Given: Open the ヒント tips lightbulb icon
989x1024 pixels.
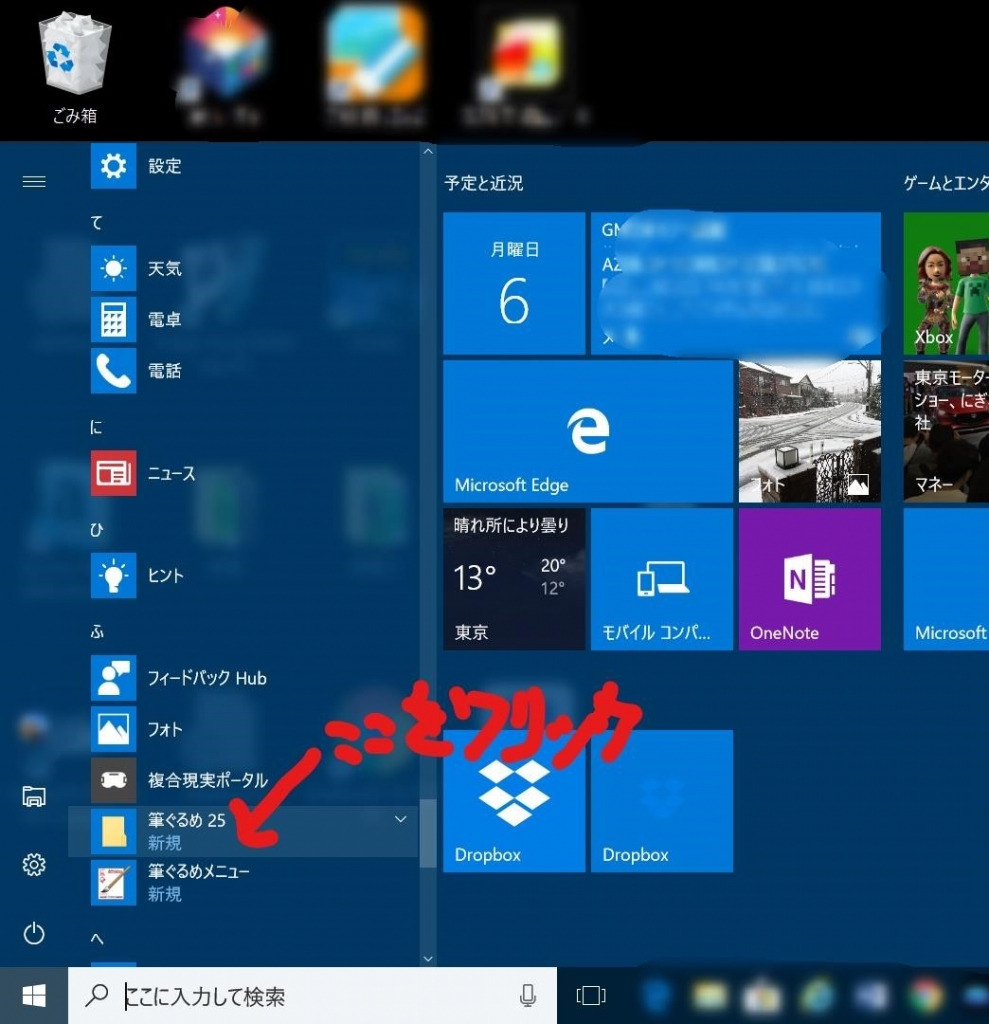Looking at the screenshot, I should pyautogui.click(x=113, y=575).
